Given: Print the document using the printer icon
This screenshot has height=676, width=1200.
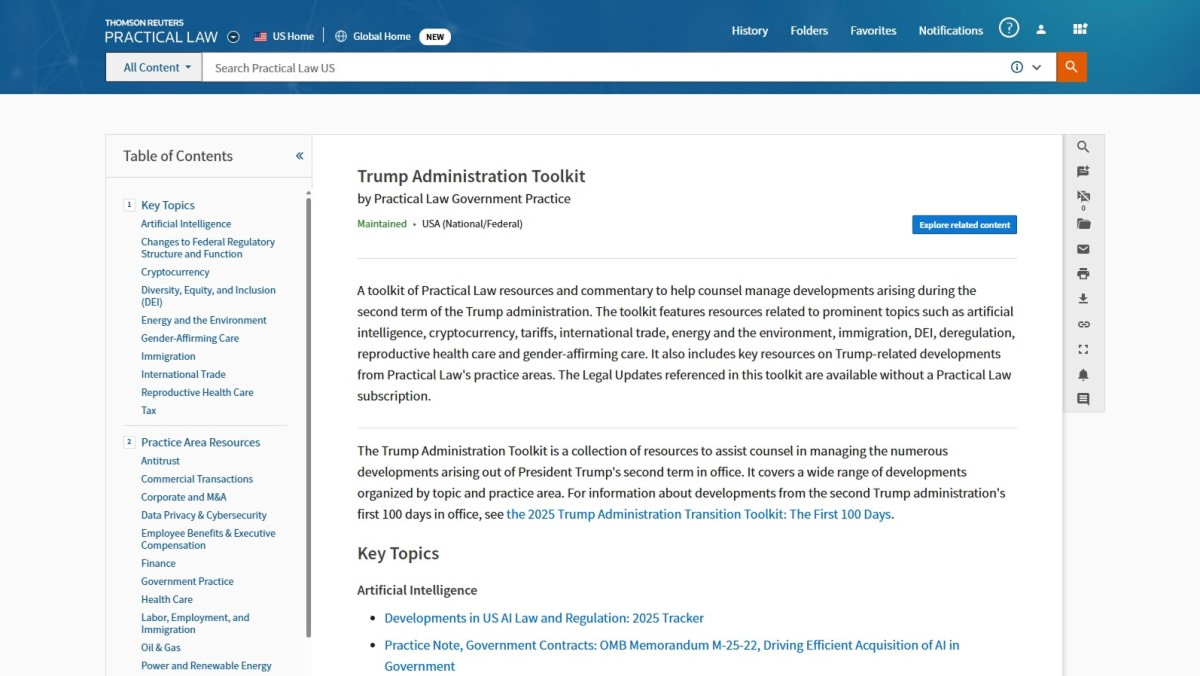Looking at the screenshot, I should 1083,274.
